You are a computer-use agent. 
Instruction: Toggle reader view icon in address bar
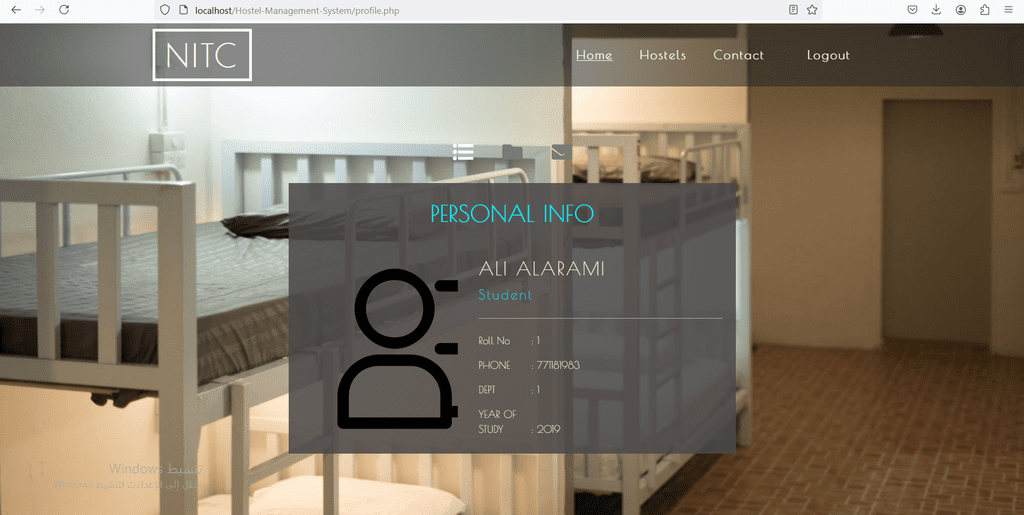click(x=793, y=10)
